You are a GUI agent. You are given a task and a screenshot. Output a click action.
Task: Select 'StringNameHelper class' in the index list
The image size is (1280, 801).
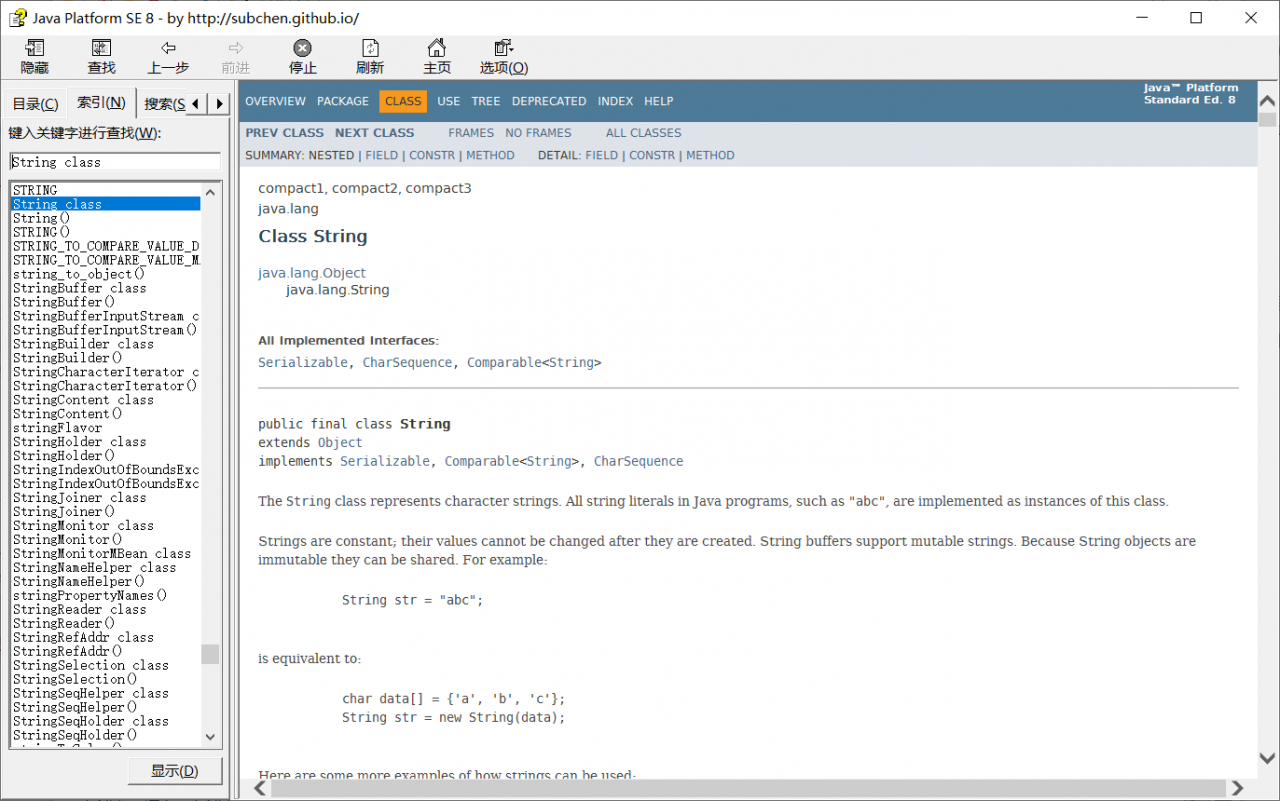tap(95, 568)
